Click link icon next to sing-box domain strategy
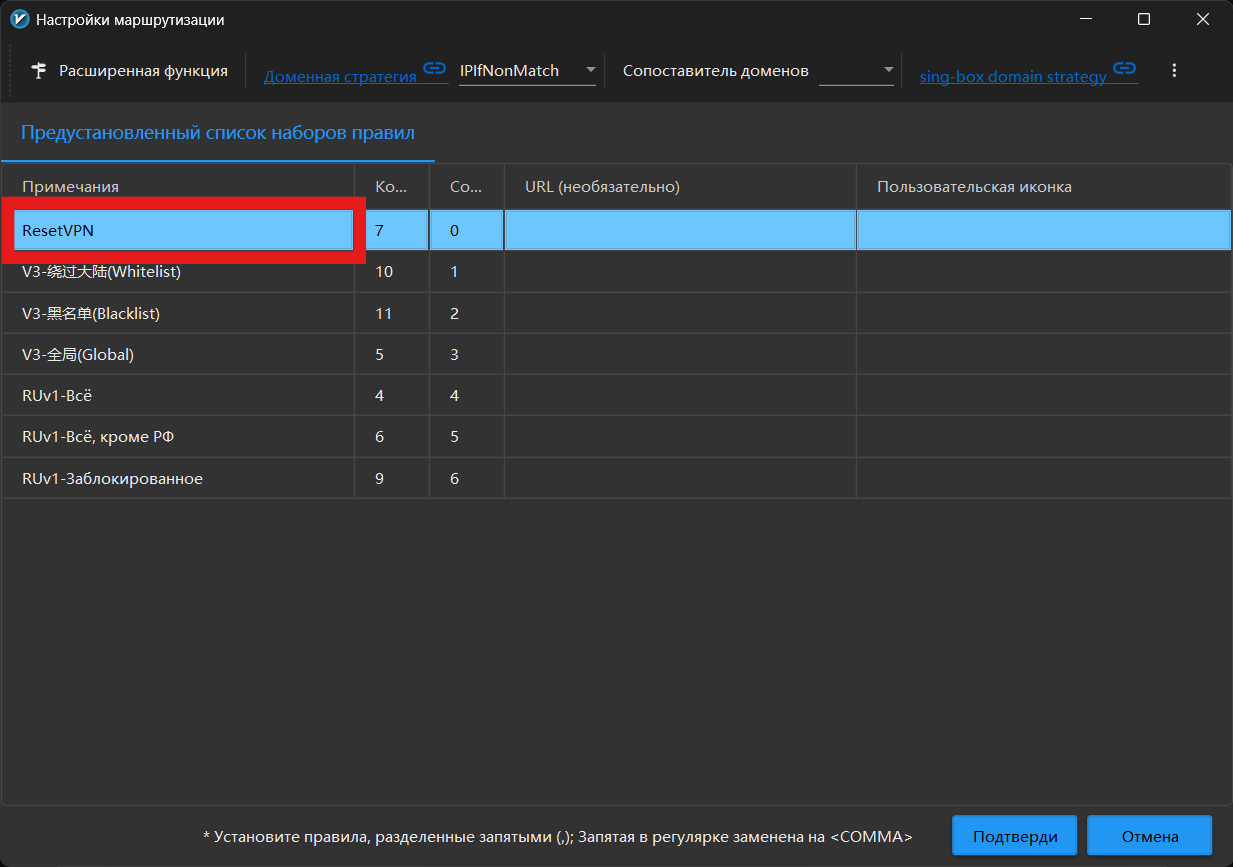Viewport: 1233px width, 867px height. click(1125, 69)
